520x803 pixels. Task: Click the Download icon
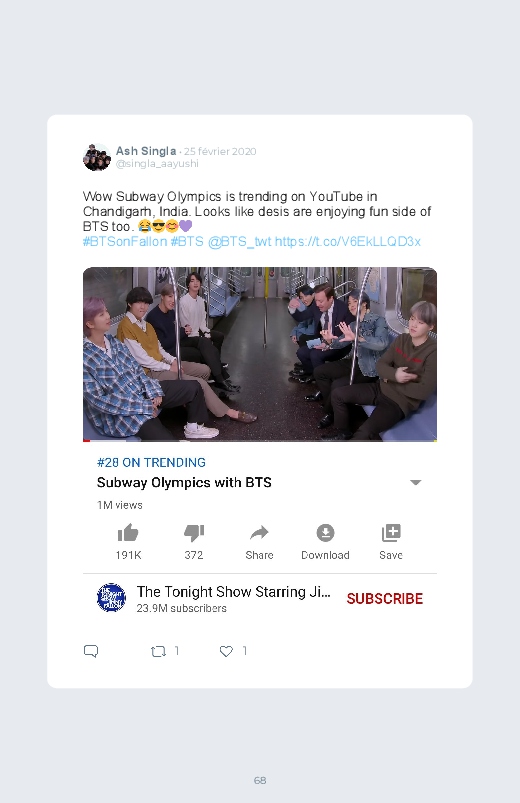click(325, 533)
